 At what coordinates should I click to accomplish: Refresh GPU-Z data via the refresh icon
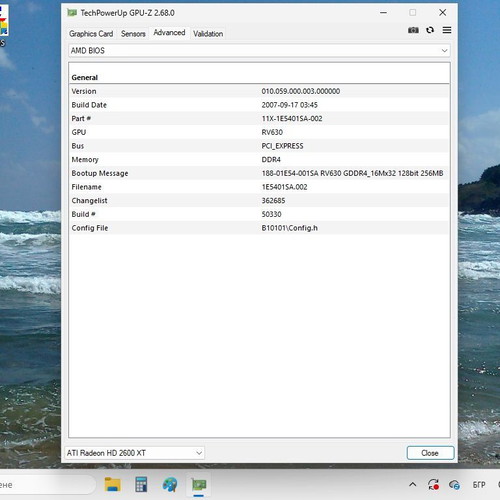[430, 30]
